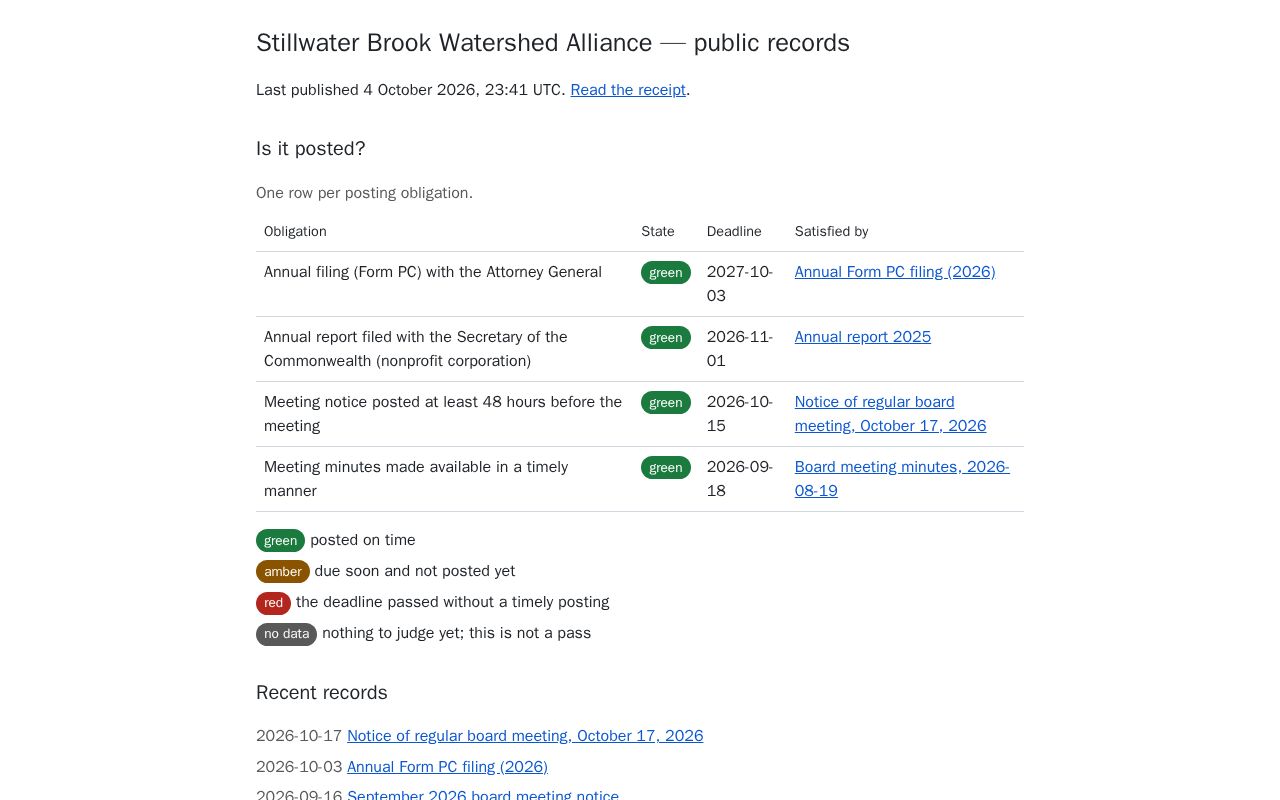Click the "One row per posting obligation." caption
Screen dimensions: 1280x800
pos(364,193)
